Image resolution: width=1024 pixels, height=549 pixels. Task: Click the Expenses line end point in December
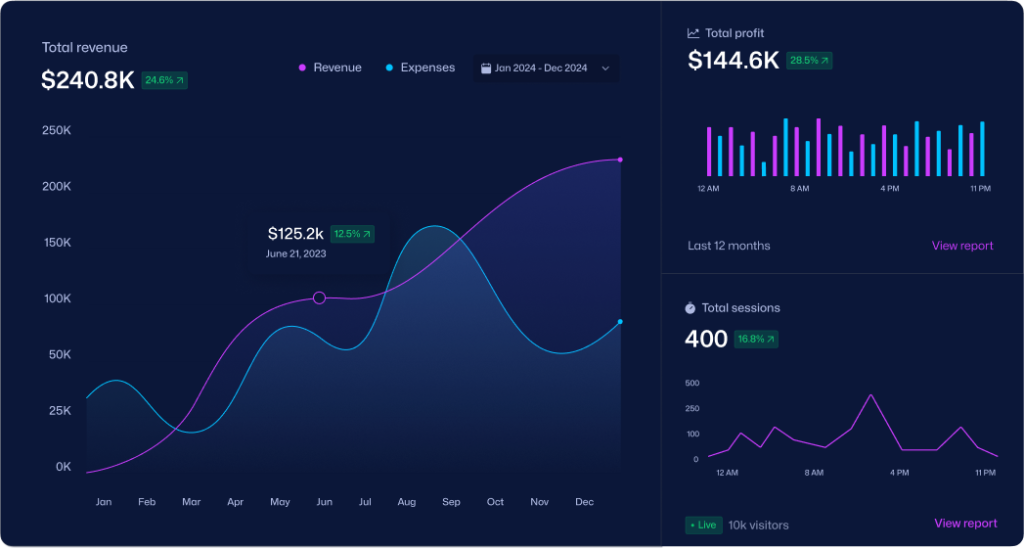[x=620, y=322]
